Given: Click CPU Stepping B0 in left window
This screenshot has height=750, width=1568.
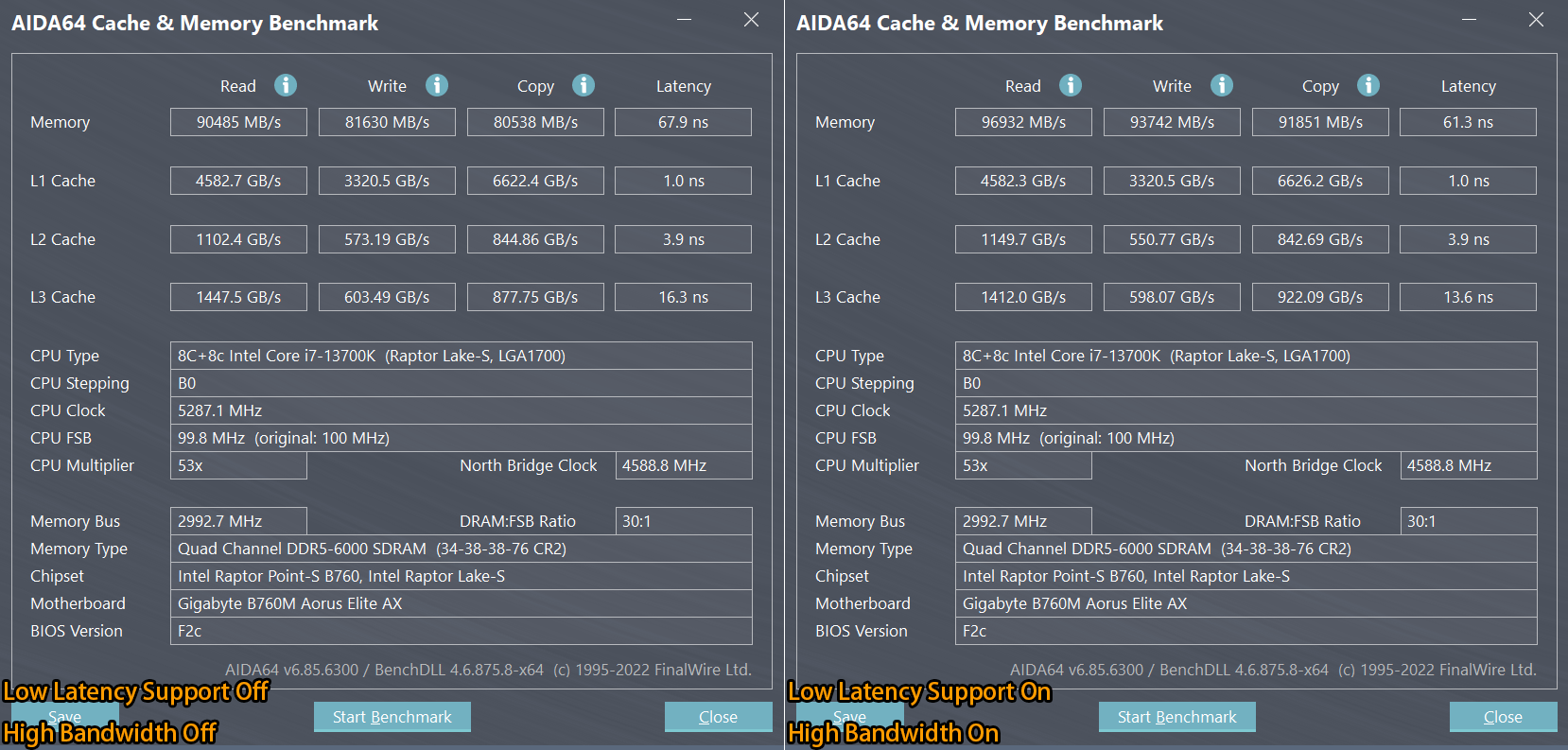Looking at the screenshot, I should pos(462,383).
